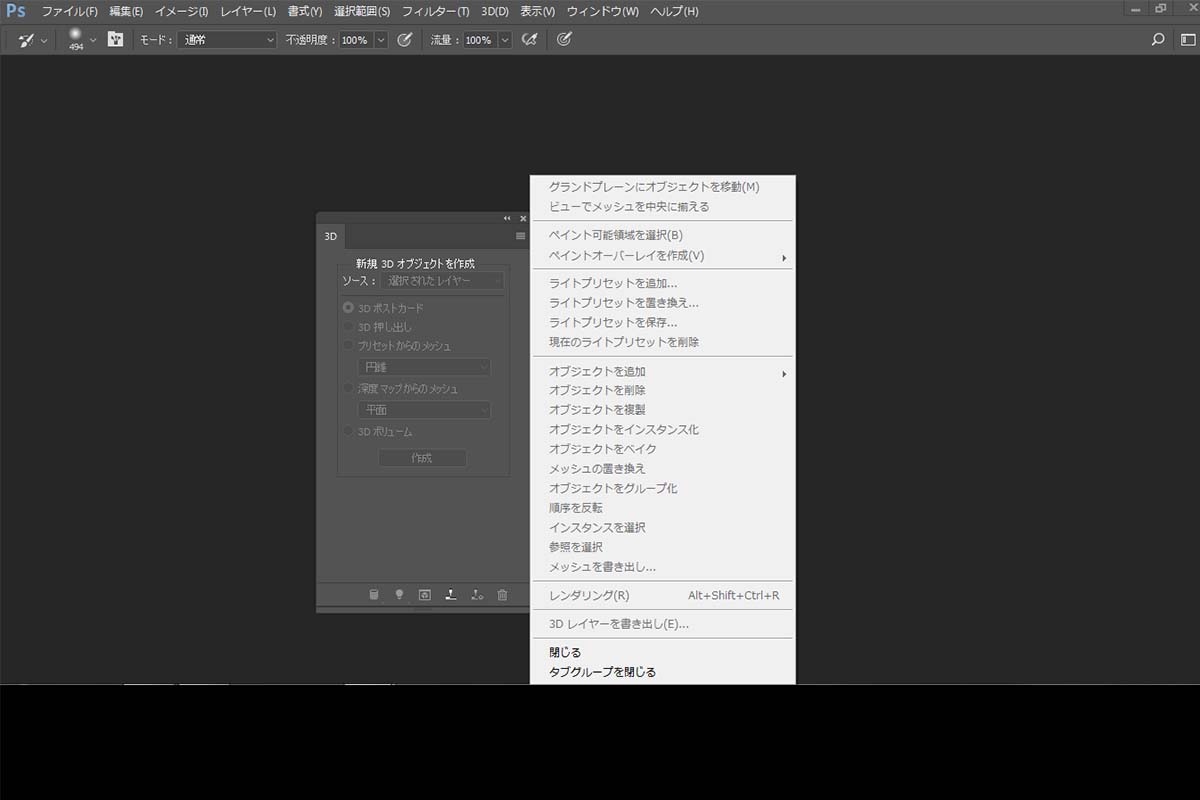This screenshot has height=800, width=1200.
Task: Select the 深度マップからのメッシュ radio button
Action: click(x=348, y=389)
